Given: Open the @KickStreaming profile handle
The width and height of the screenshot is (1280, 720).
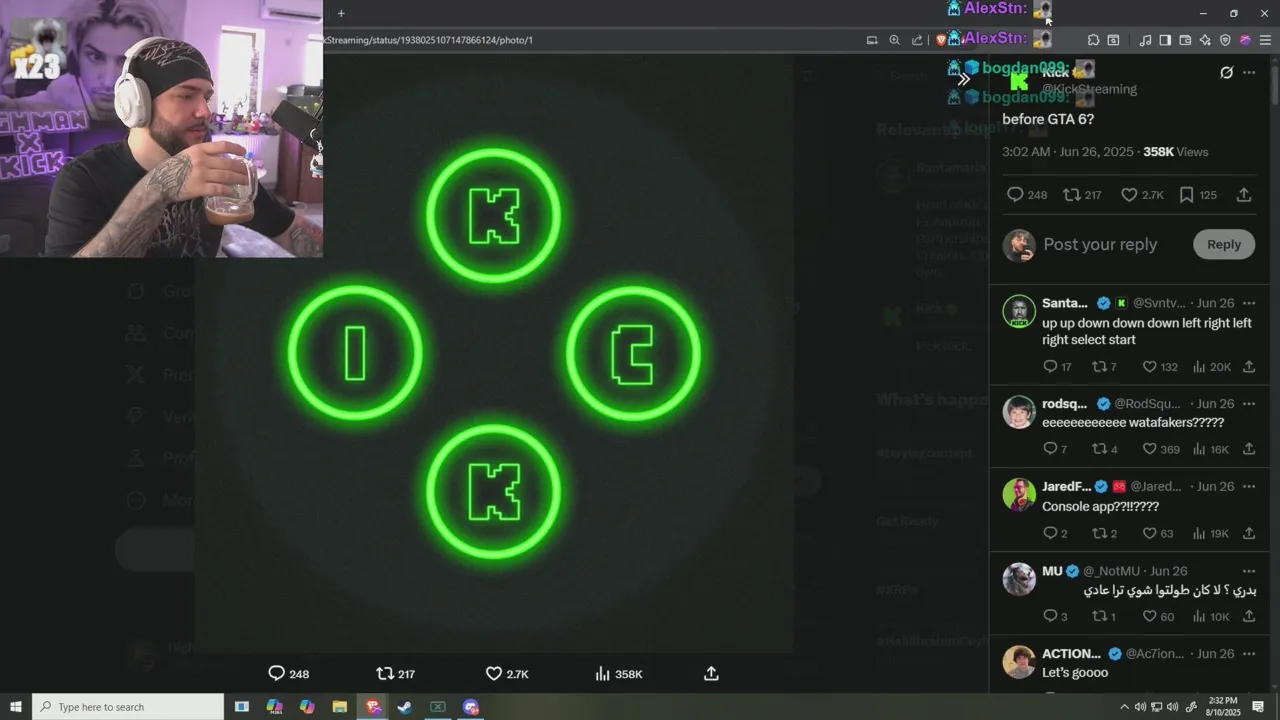Looking at the screenshot, I should 1089,89.
